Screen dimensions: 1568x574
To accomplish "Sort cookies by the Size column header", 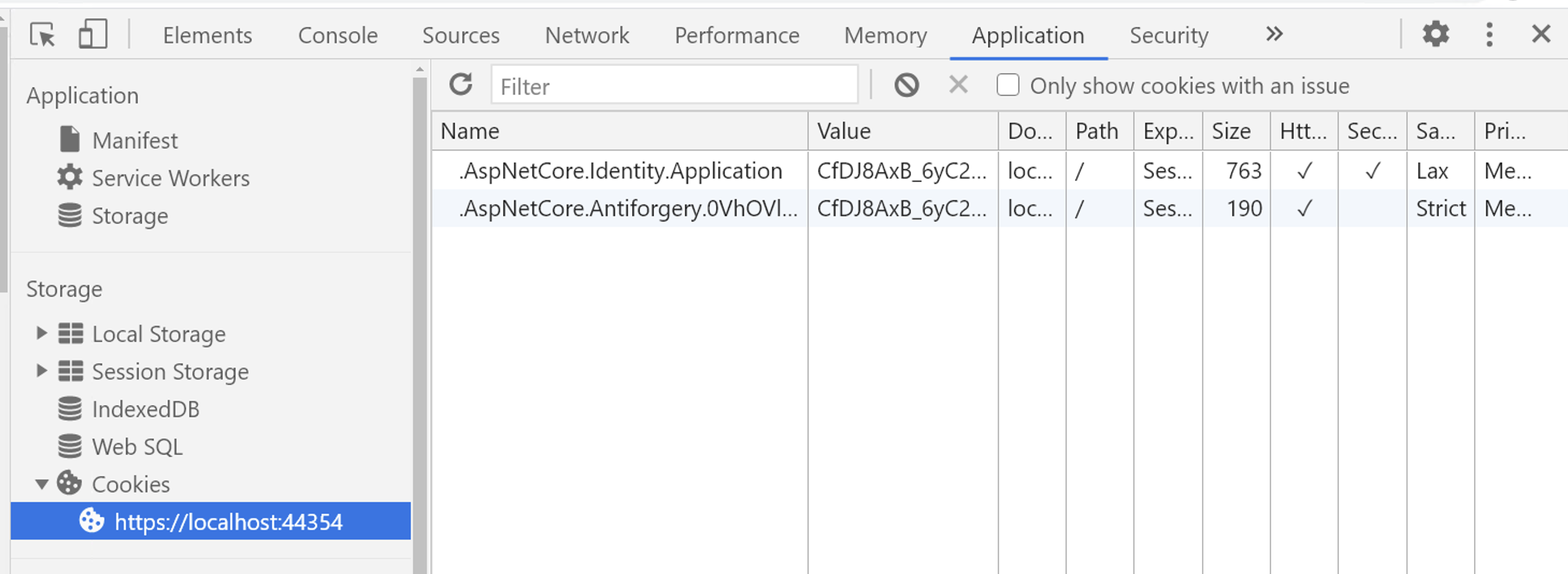I will click(1235, 132).
